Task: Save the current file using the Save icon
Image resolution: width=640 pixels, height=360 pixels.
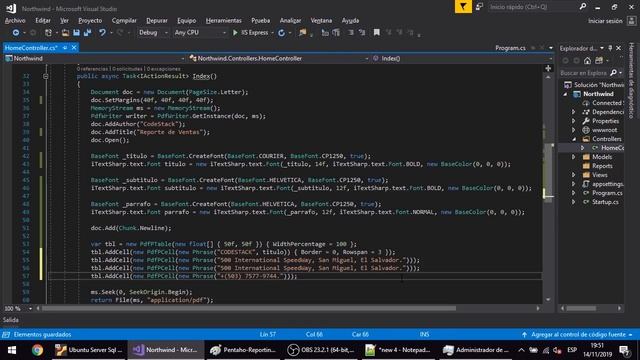Action: point(76,33)
